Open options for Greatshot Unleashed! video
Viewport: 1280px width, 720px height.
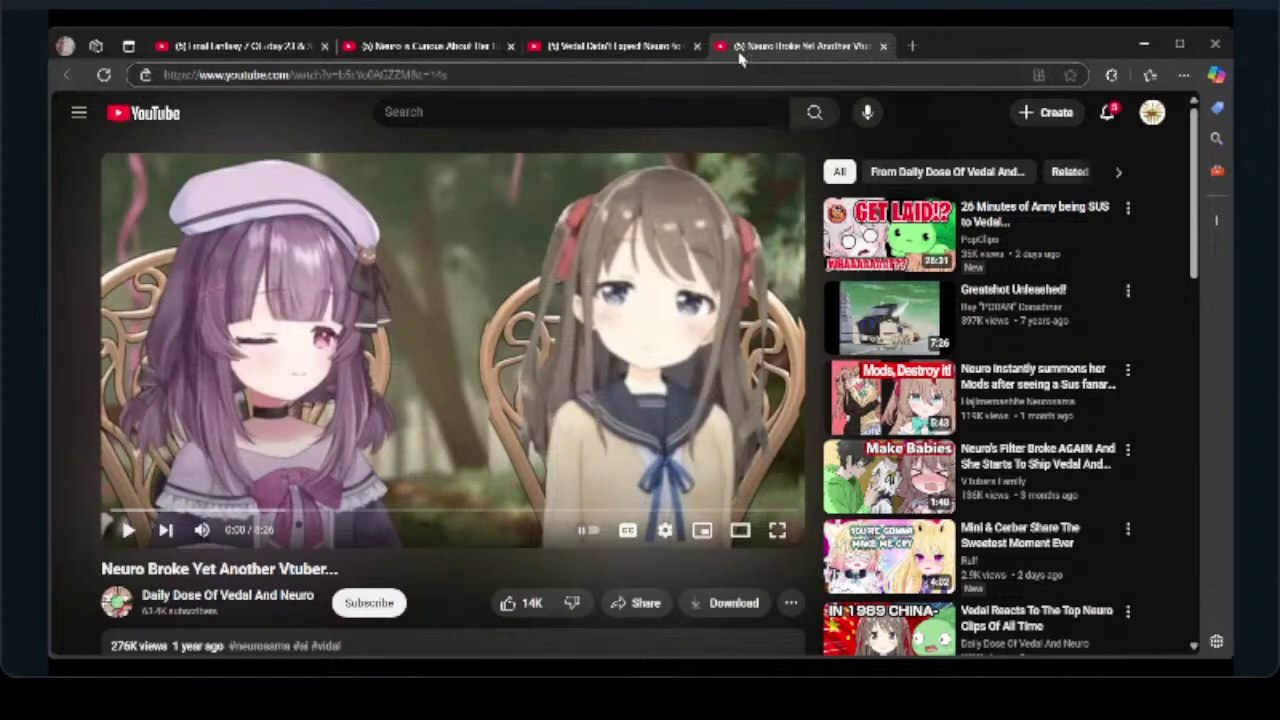(1128, 291)
